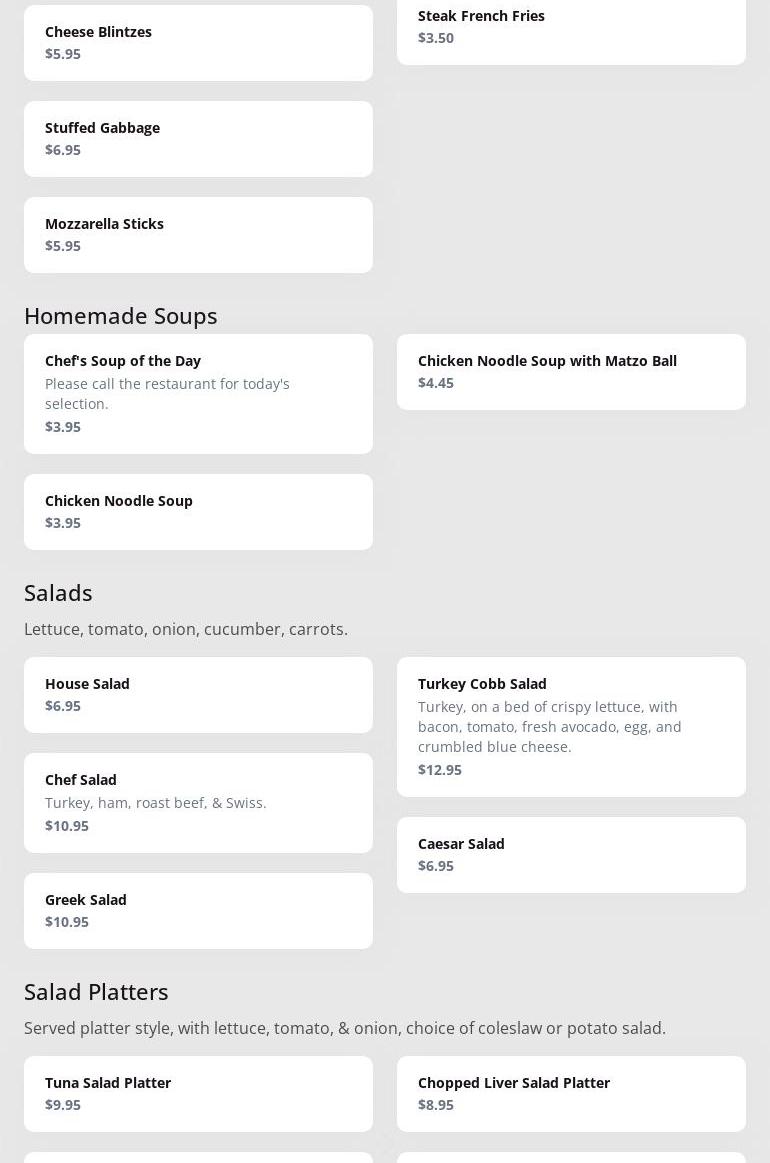This screenshot has height=1163, width=770.
Task: Open the Caesar Salad item
Action: pos(571,854)
